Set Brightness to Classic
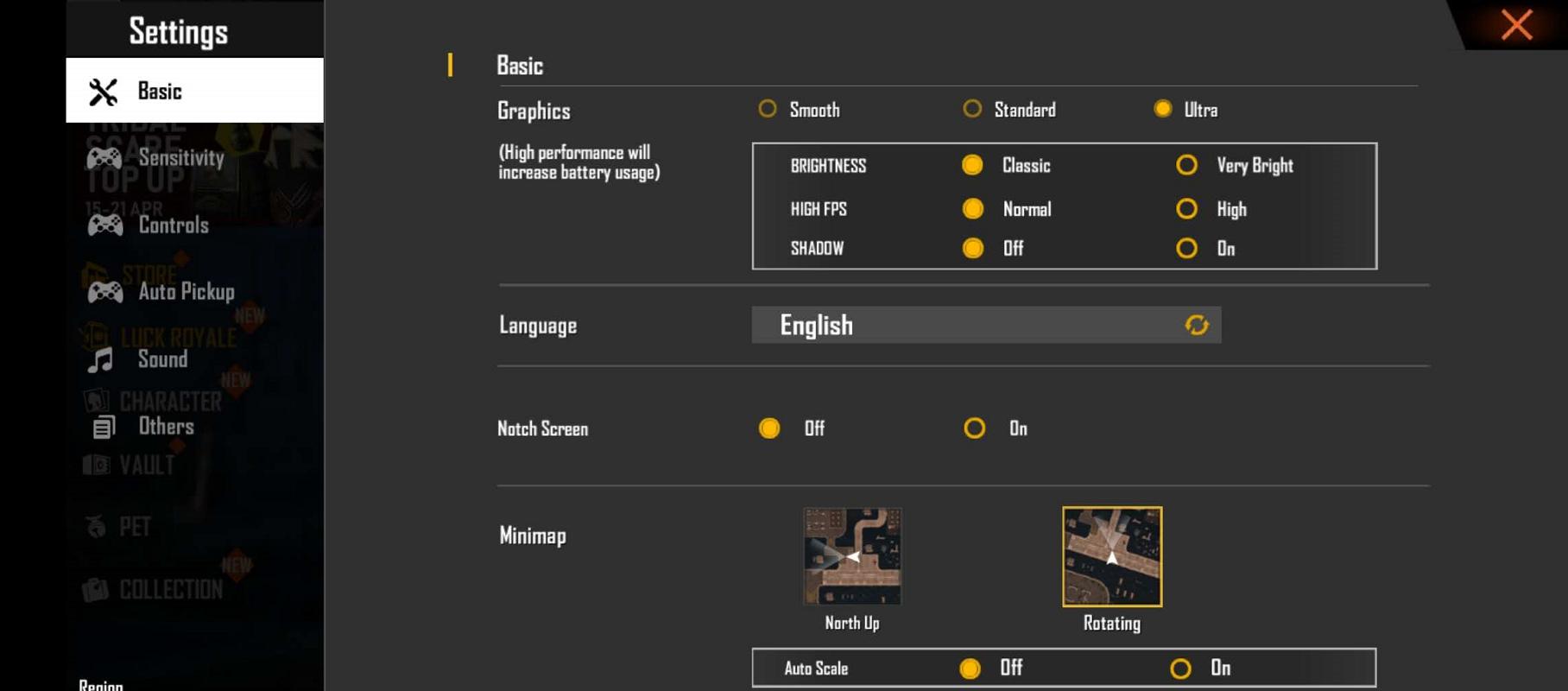This screenshot has height=691, width=1568. coord(972,165)
